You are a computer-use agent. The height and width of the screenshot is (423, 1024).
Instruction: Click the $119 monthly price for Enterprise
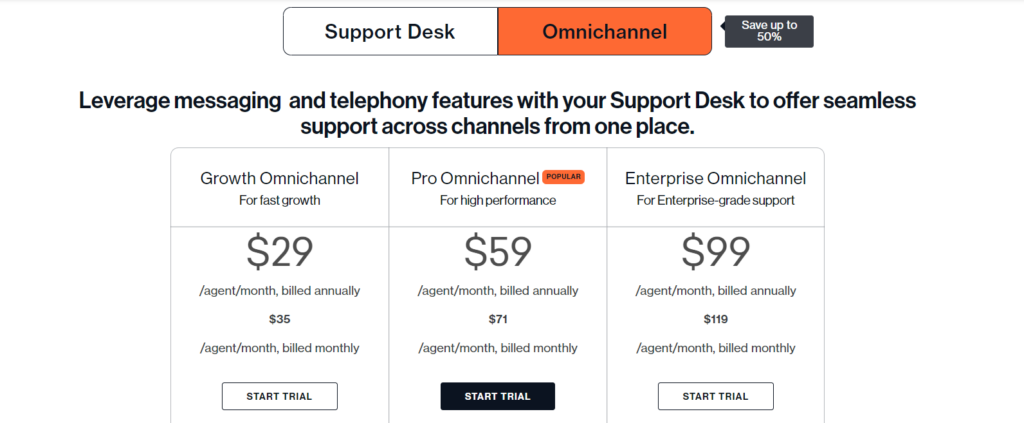point(715,320)
